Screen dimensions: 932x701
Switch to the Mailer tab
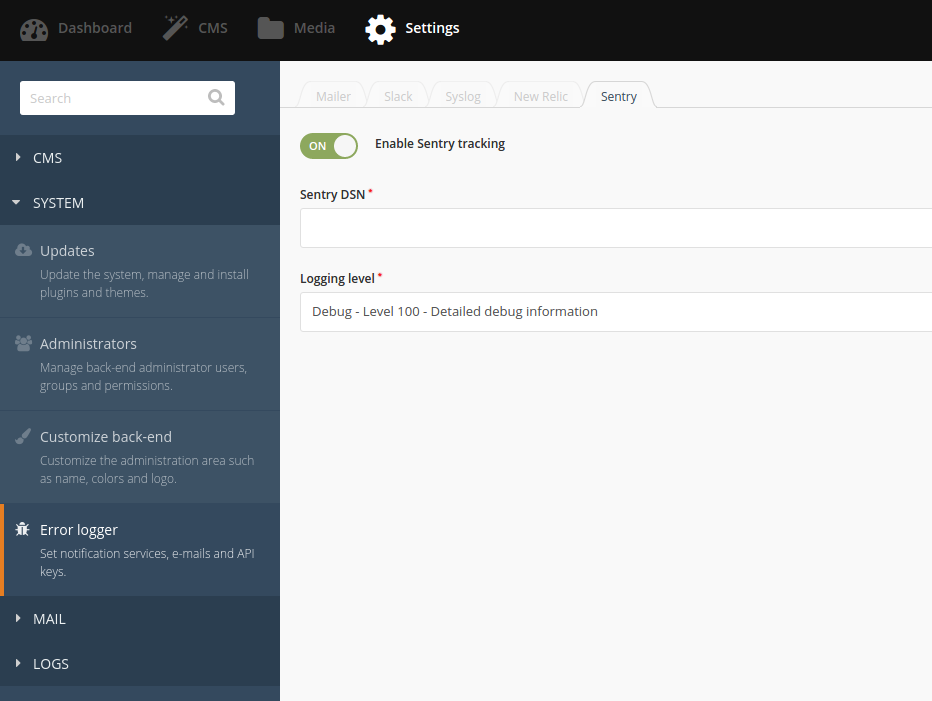333,96
